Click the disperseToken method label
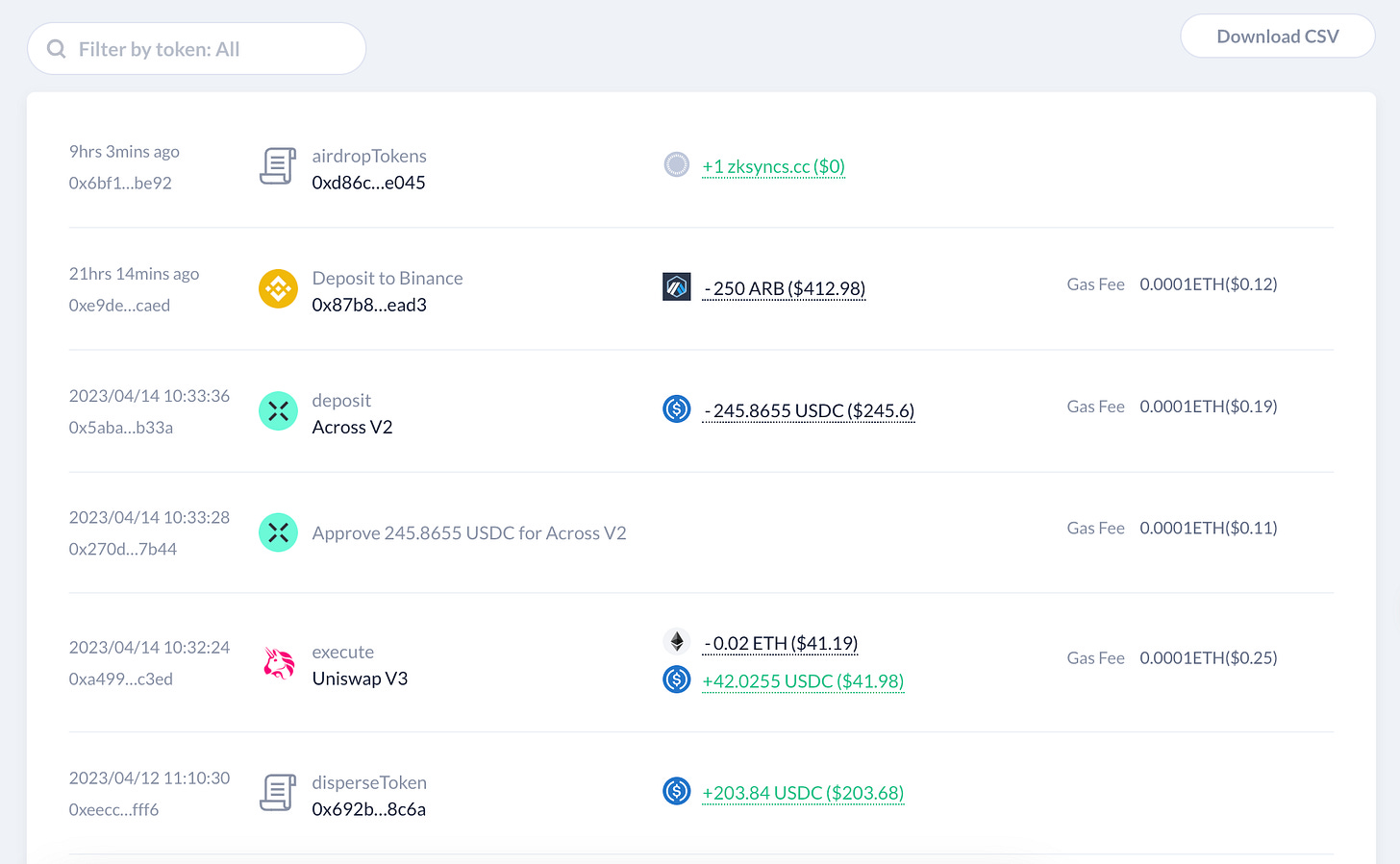Viewport: 1400px width, 864px height. [x=369, y=782]
